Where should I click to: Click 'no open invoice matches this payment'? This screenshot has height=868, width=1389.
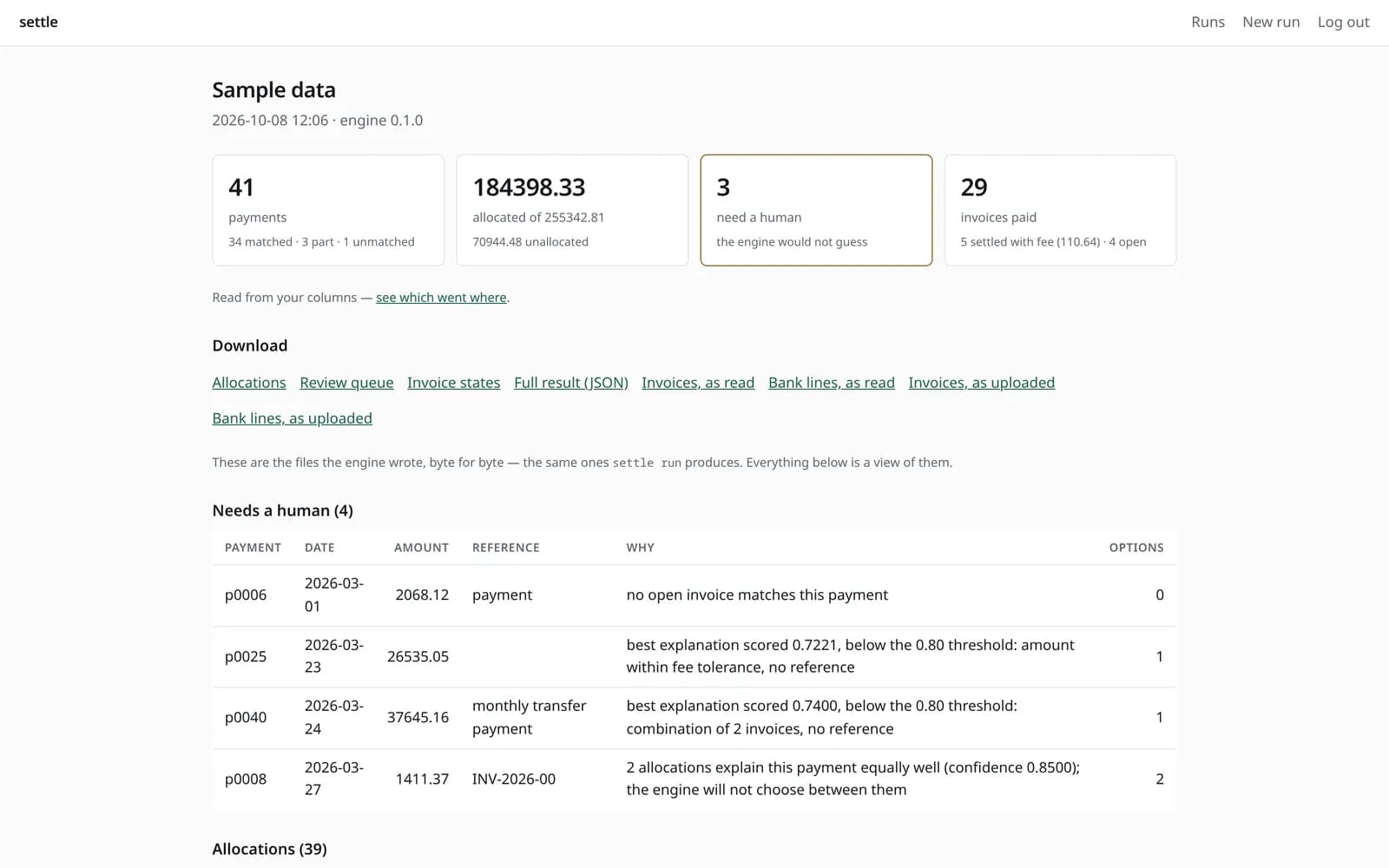(757, 595)
